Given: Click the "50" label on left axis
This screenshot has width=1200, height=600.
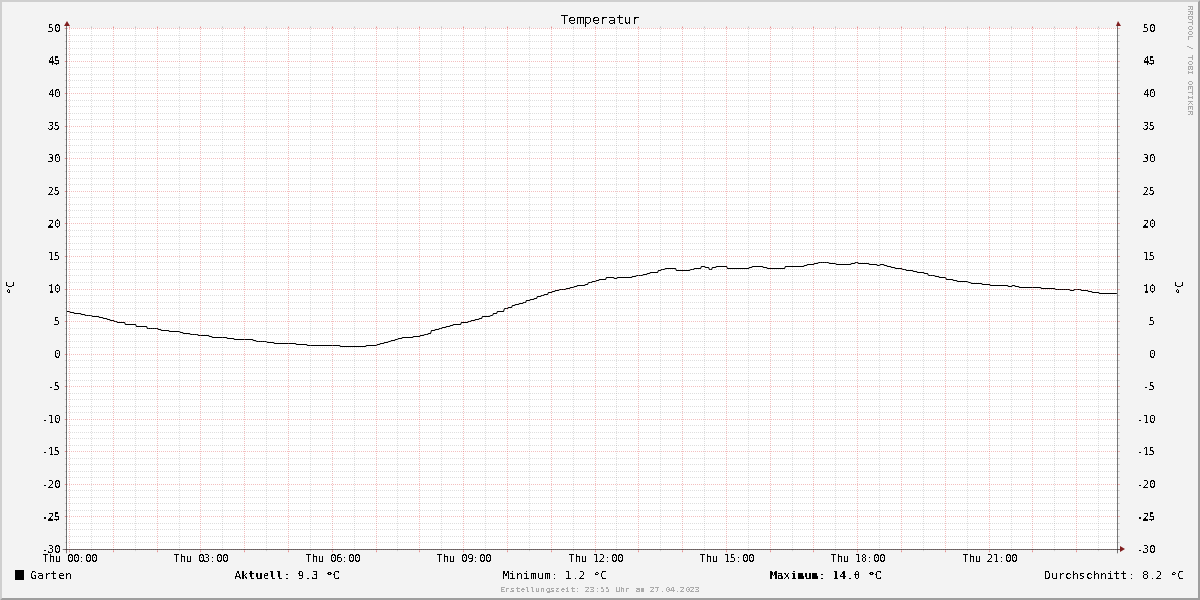Looking at the screenshot, I should click(x=54, y=28).
